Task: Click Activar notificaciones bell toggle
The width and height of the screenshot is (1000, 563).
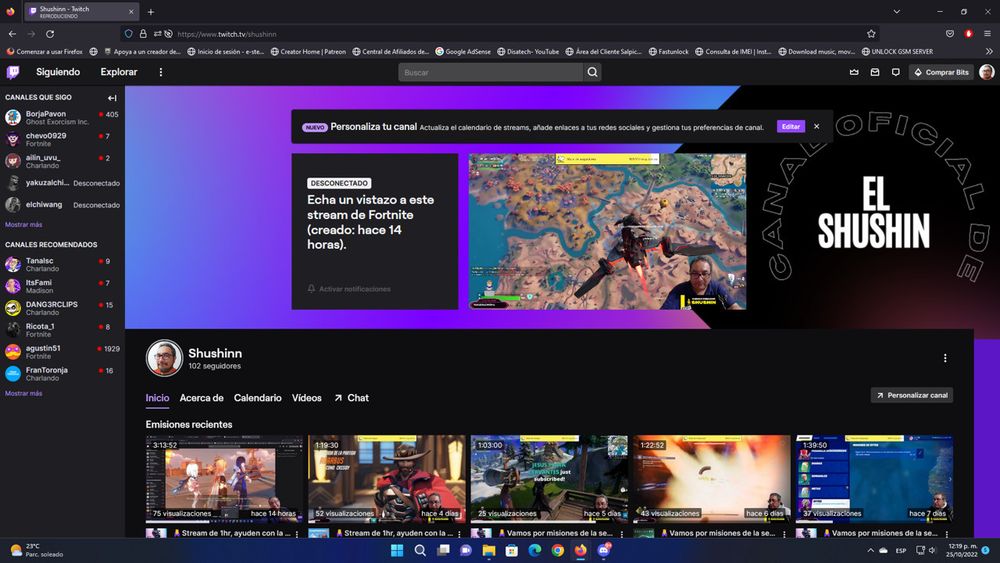Action: [349, 289]
